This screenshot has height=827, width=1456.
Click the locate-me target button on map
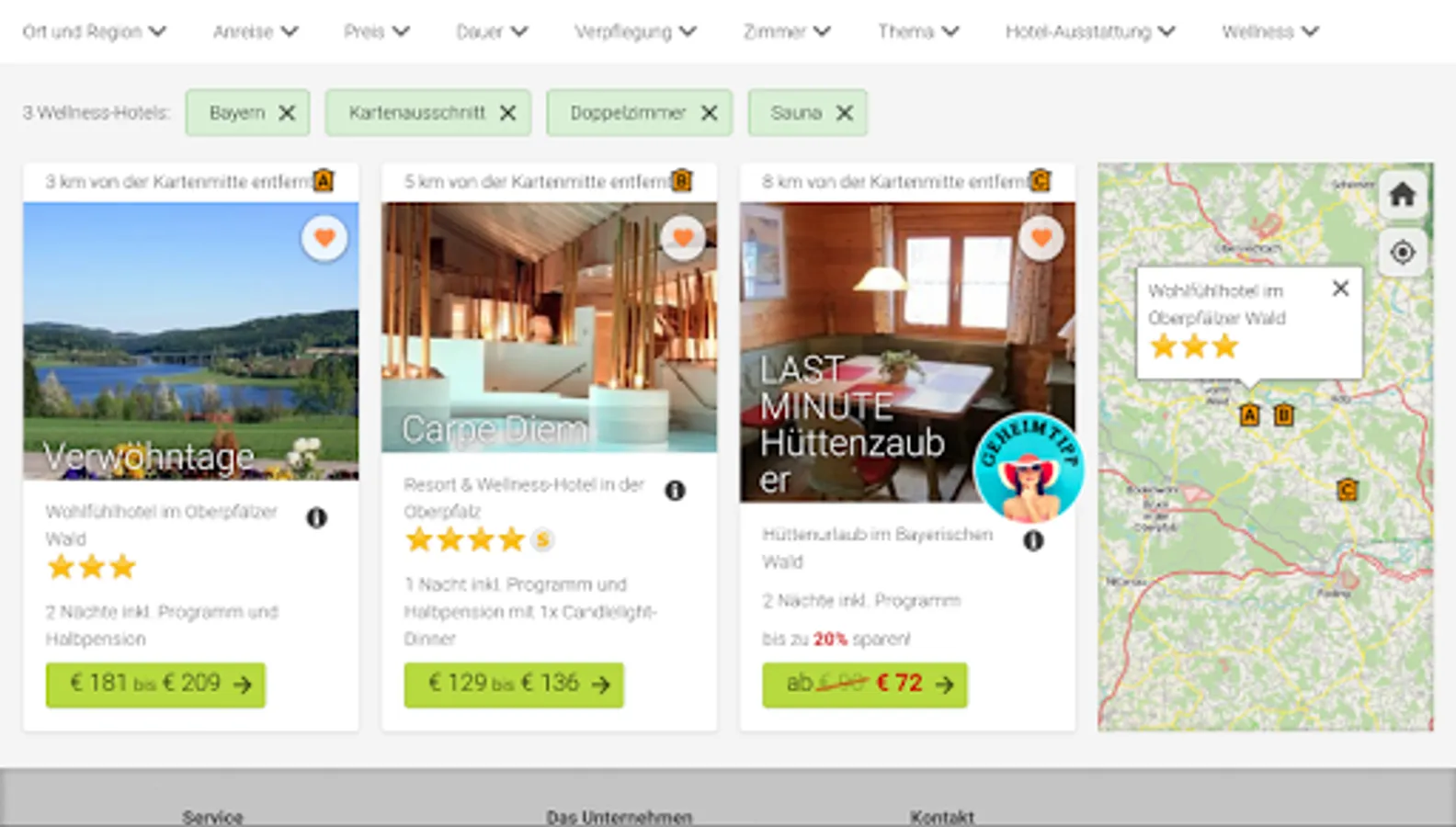pos(1402,252)
